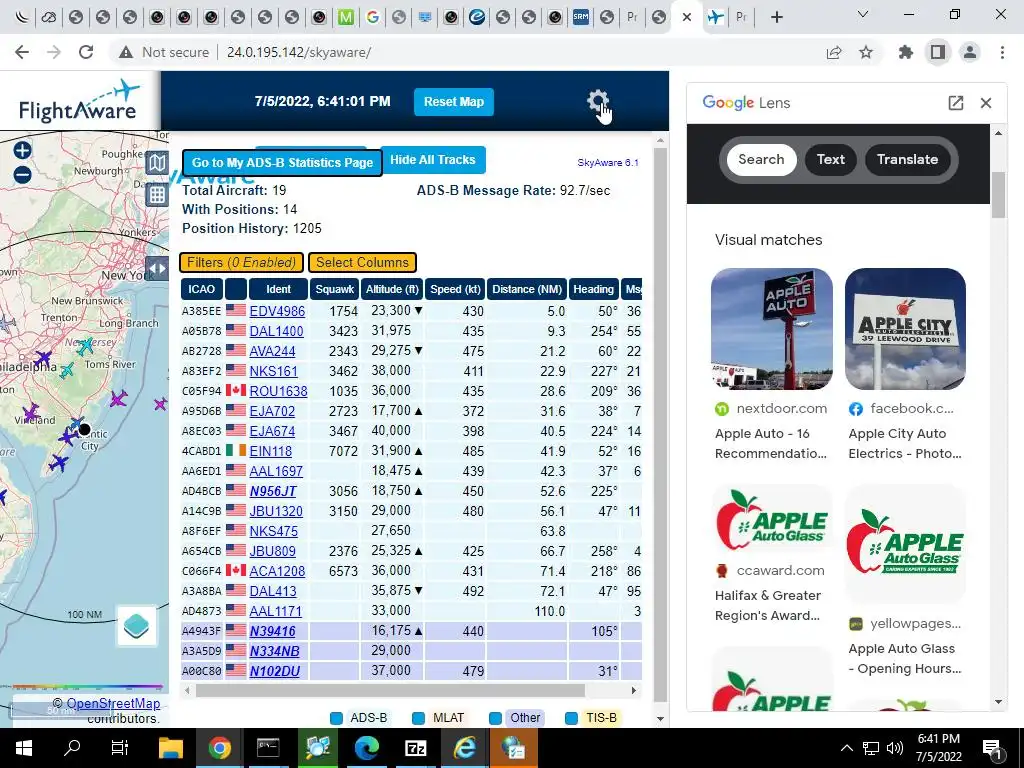Click the aircraft table horizontal scrollbar

tap(390, 690)
